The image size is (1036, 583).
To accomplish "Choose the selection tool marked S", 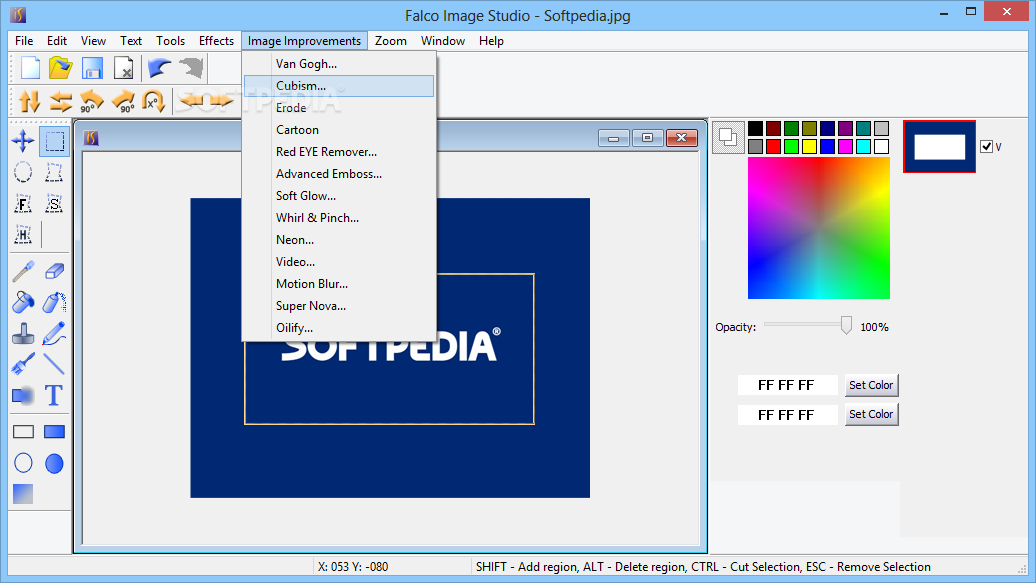I will point(54,204).
